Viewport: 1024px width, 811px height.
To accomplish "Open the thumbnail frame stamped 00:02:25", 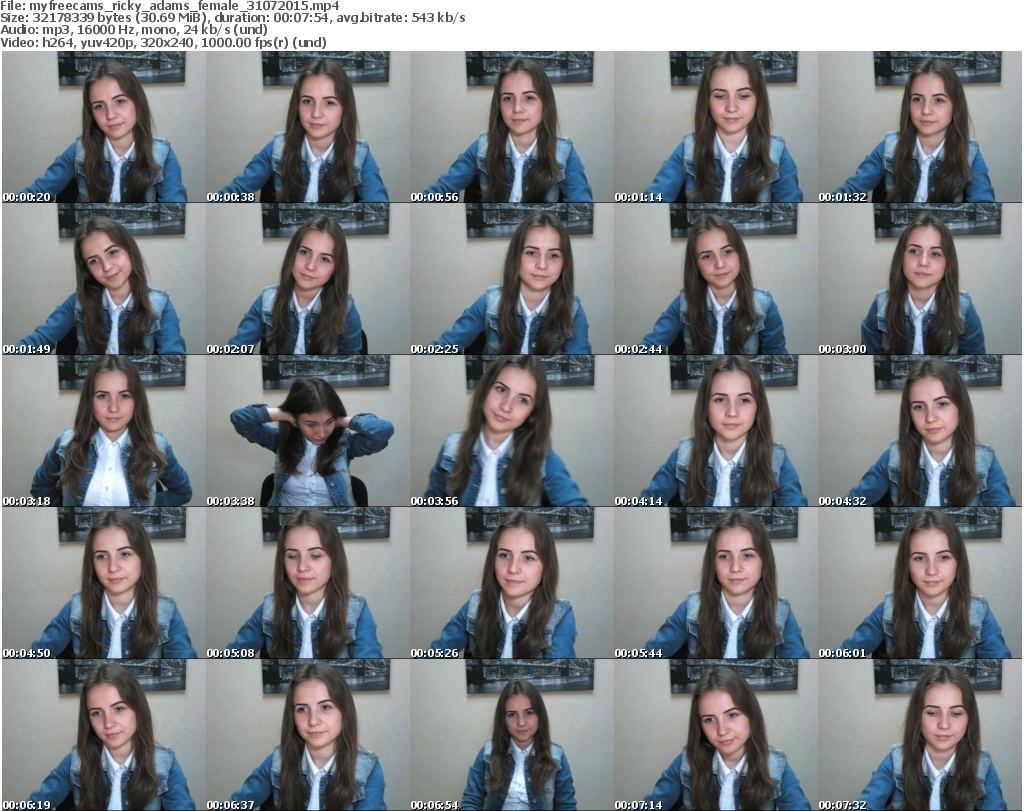I will (x=512, y=279).
